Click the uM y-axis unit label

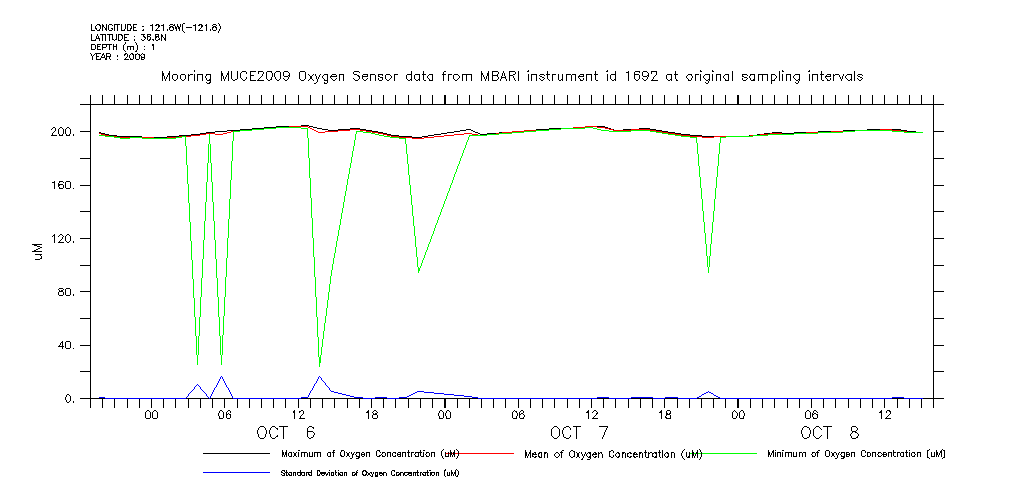(37, 251)
